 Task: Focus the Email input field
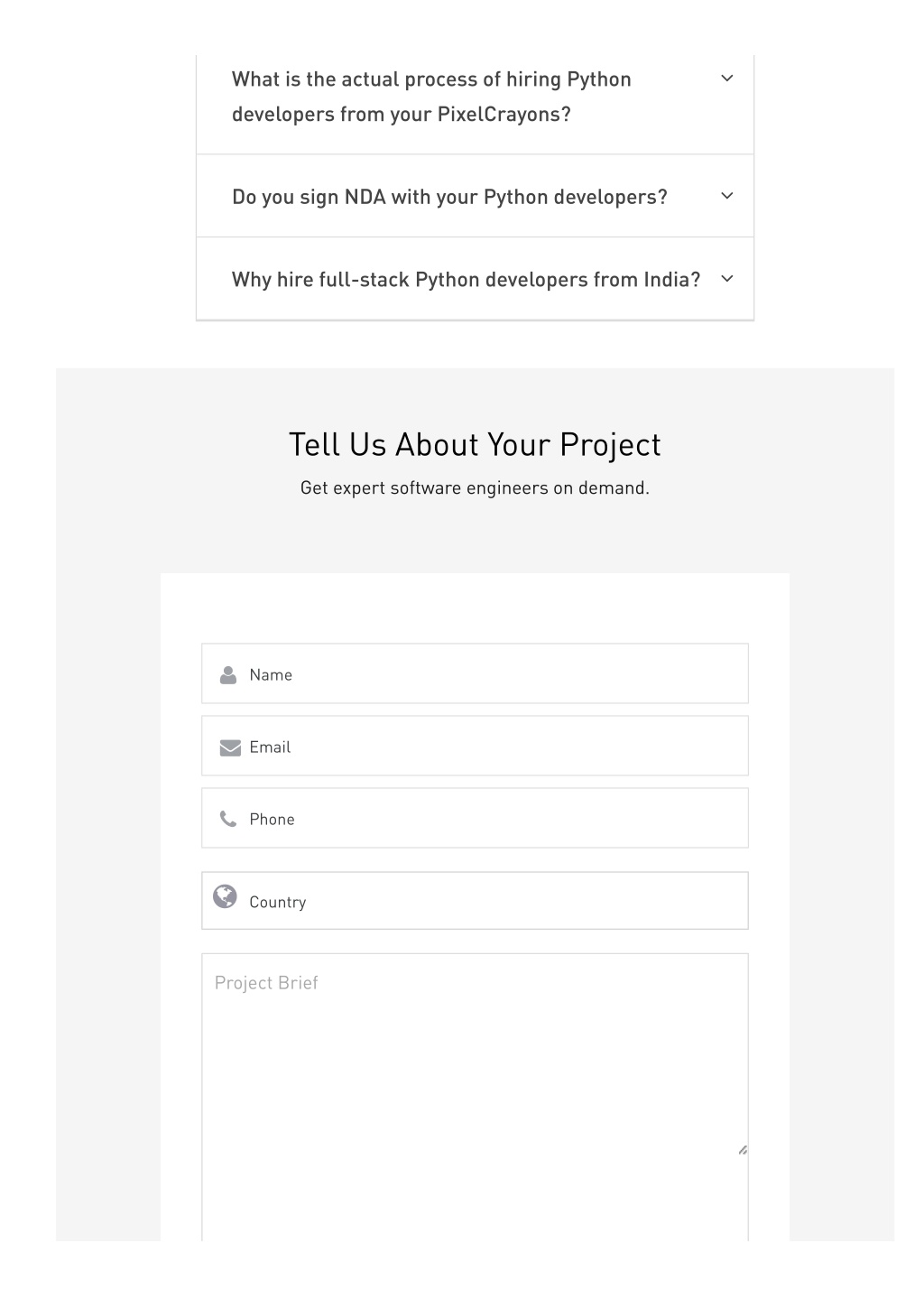475,746
